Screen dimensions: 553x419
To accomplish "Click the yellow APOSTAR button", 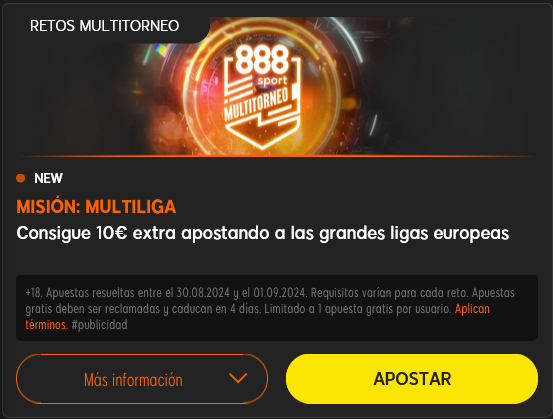I will pos(412,379).
